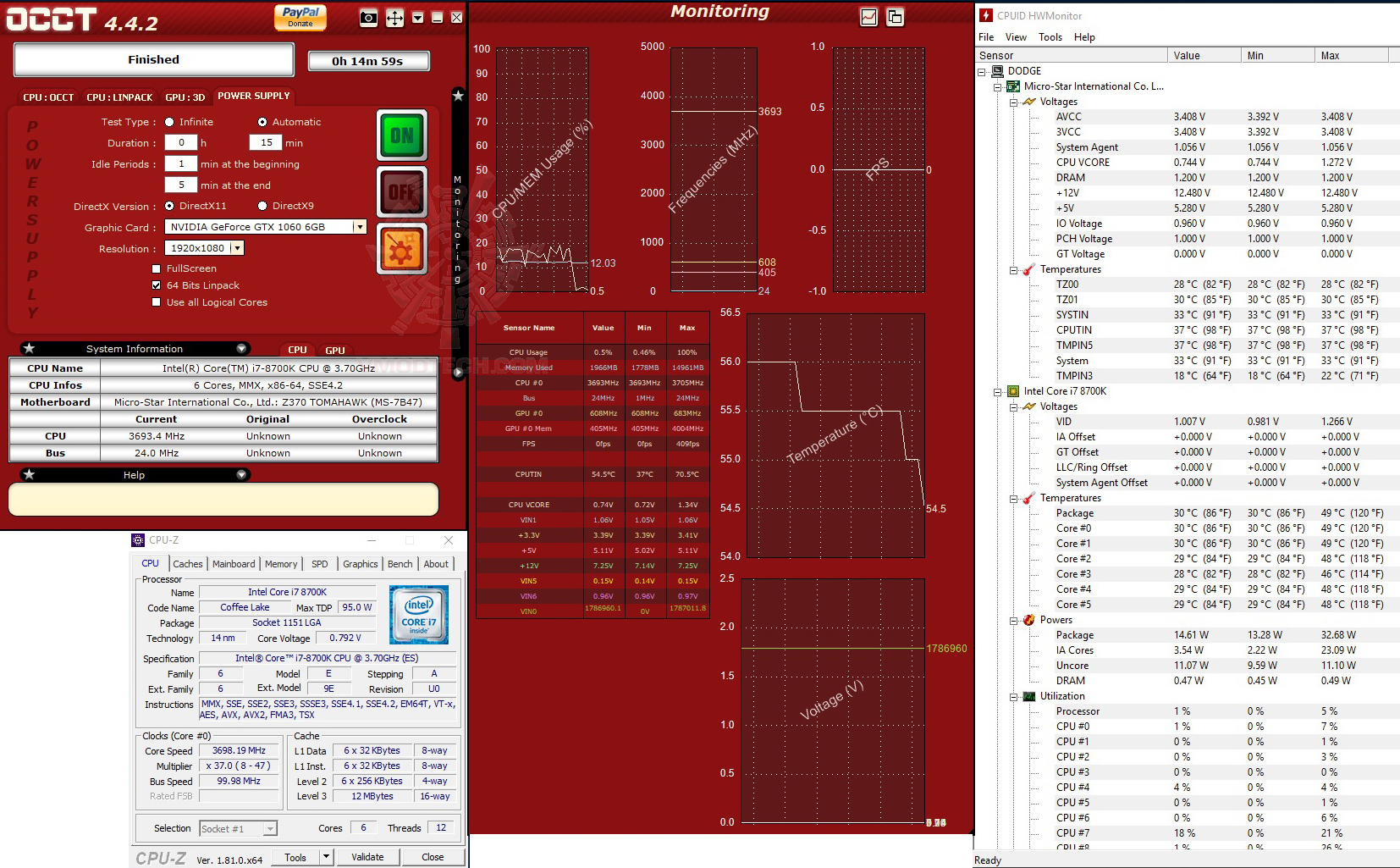Open the View menu in HWMonitor
The width and height of the screenshot is (1400, 868).
tap(1016, 37)
